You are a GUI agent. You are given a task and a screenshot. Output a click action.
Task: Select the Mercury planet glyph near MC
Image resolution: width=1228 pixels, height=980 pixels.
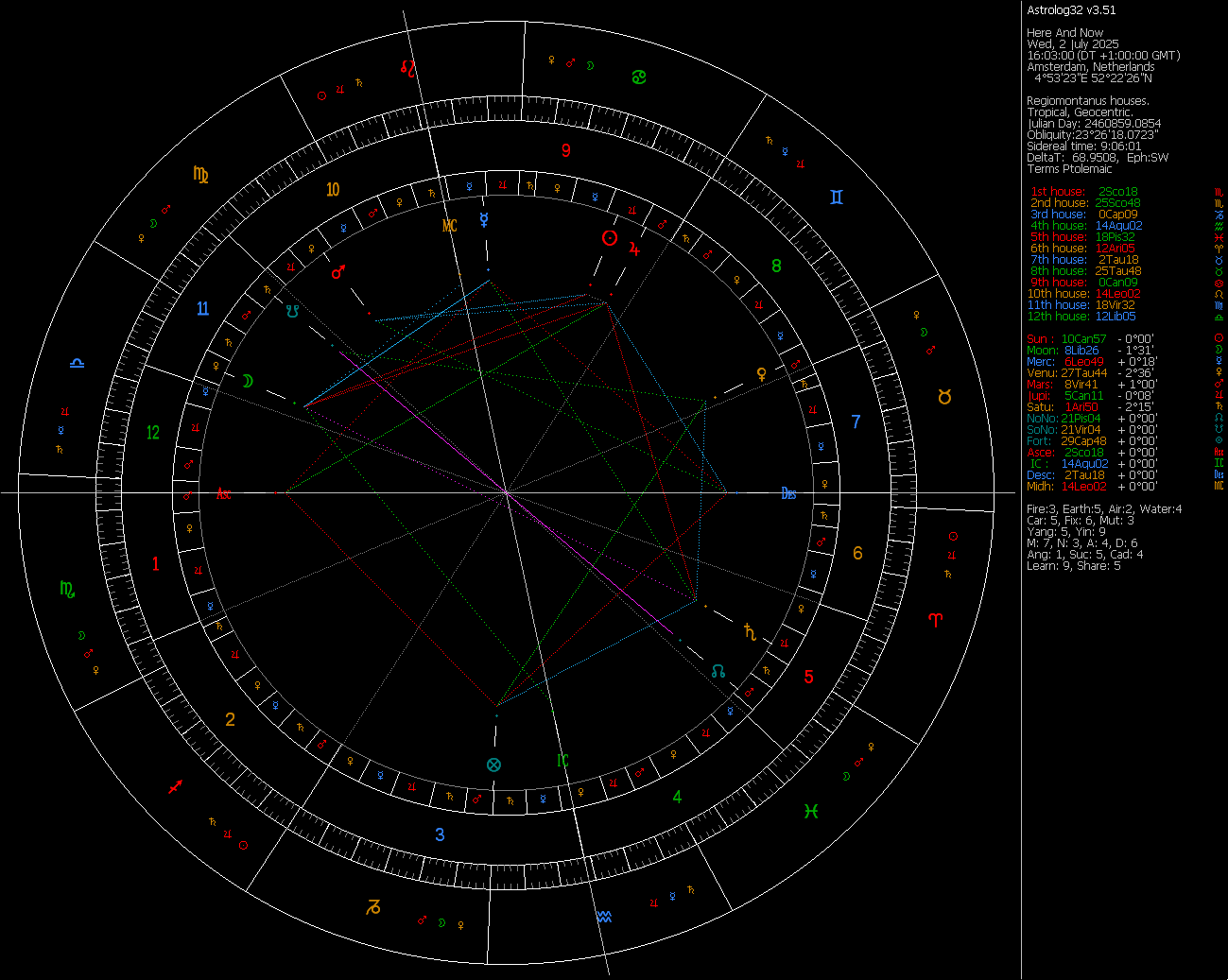click(x=484, y=219)
